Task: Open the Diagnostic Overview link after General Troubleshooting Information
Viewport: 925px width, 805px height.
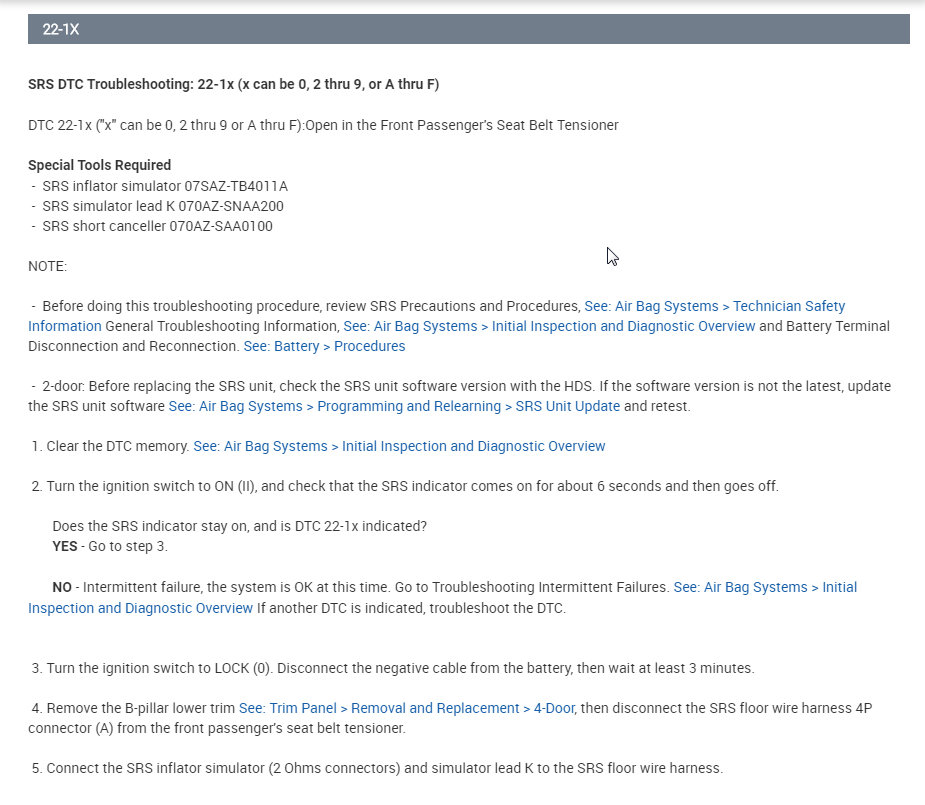Action: pyautogui.click(x=549, y=326)
